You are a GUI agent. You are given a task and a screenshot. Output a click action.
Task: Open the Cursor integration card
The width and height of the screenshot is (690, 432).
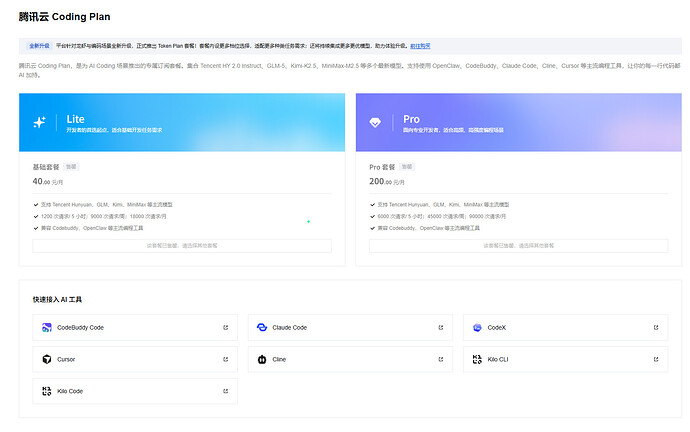click(x=135, y=359)
